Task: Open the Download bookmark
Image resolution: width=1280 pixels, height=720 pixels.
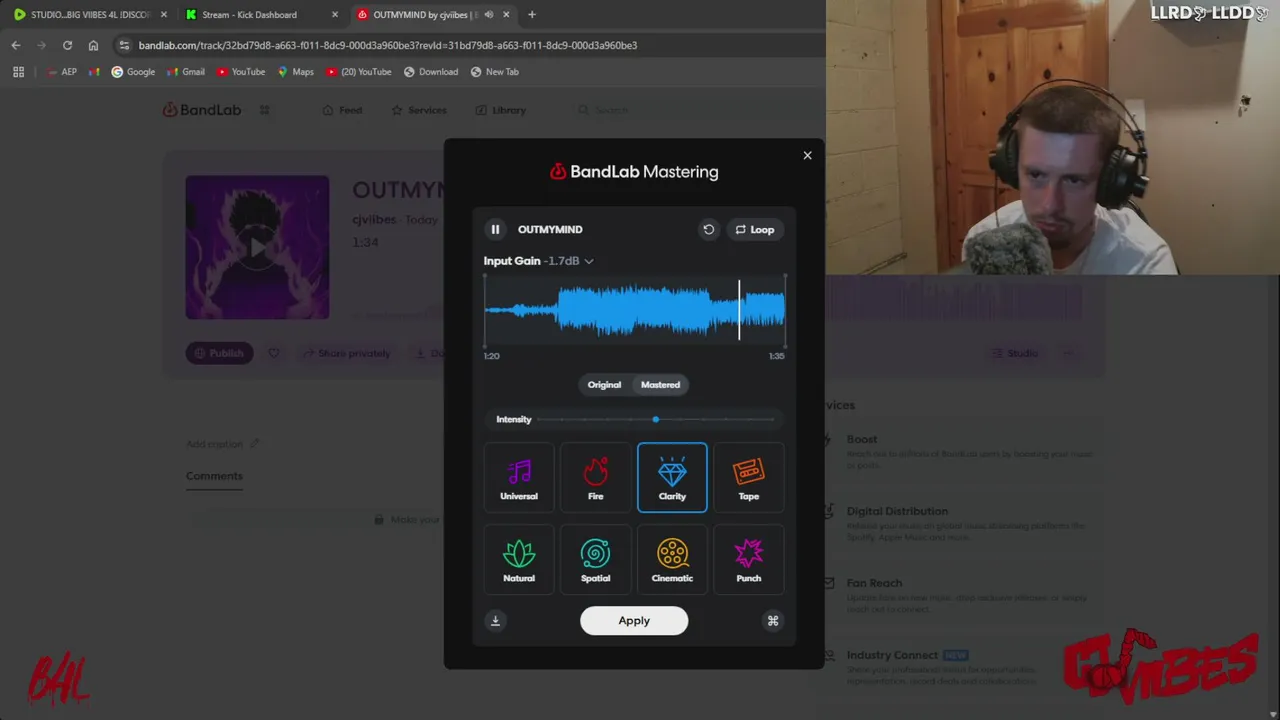Action: [x=431, y=72]
